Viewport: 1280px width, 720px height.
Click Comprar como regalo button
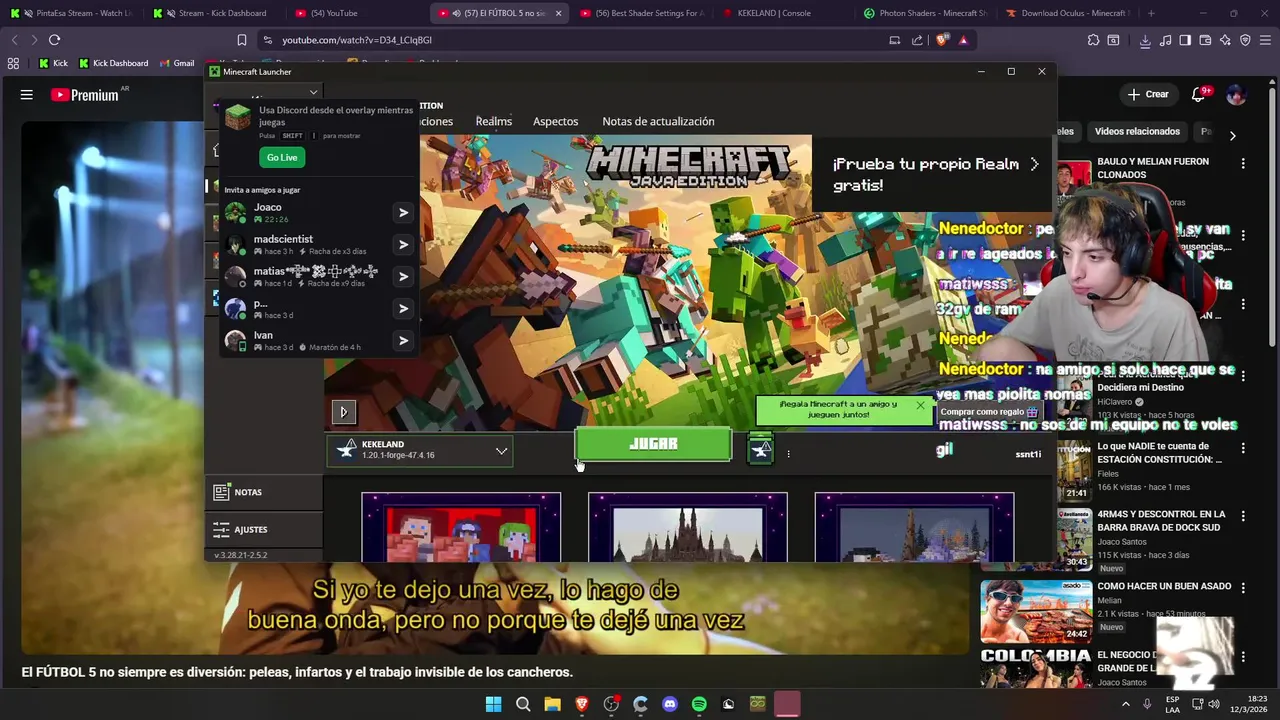coord(988,412)
